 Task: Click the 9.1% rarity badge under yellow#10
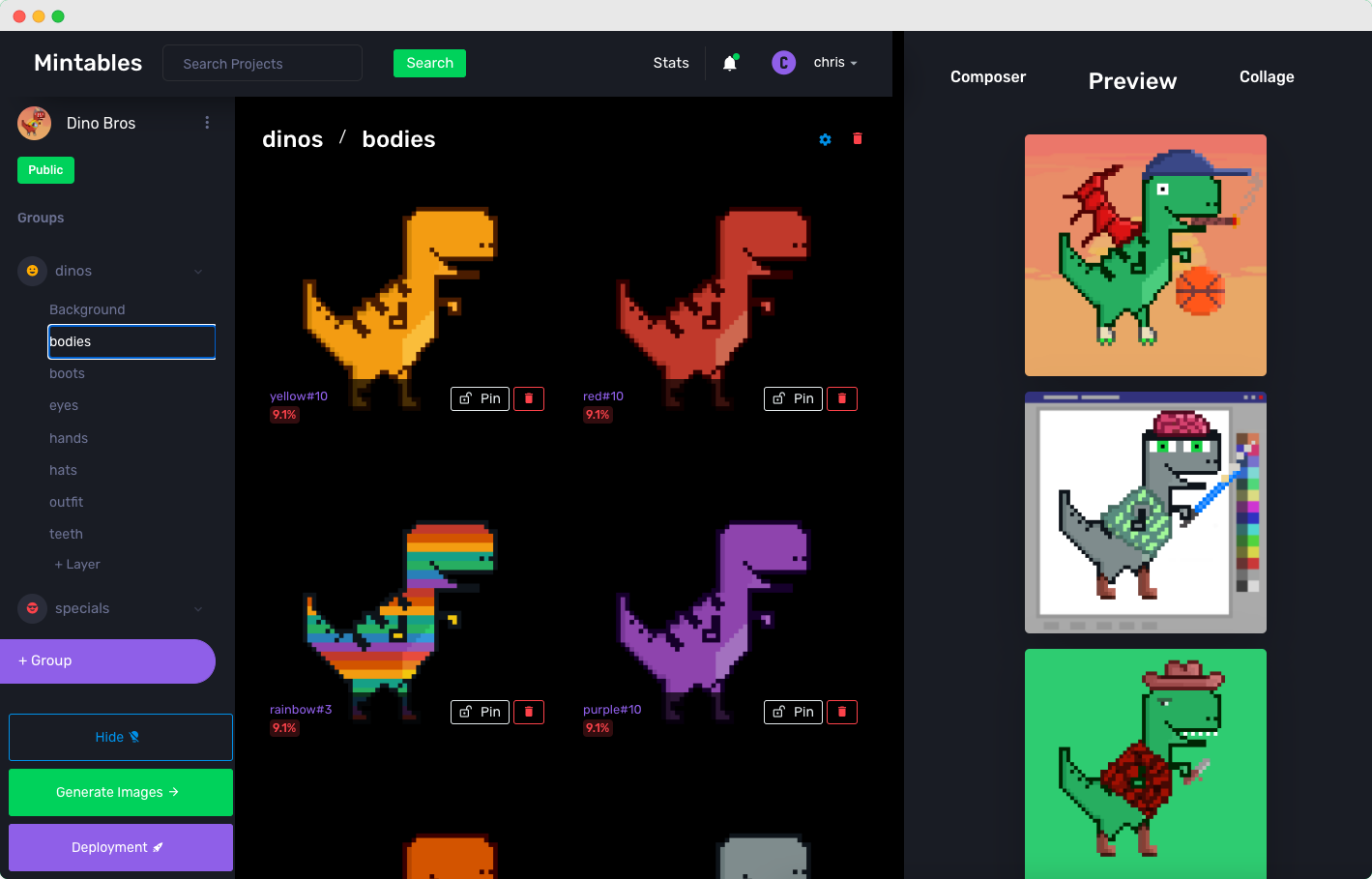tap(284, 415)
